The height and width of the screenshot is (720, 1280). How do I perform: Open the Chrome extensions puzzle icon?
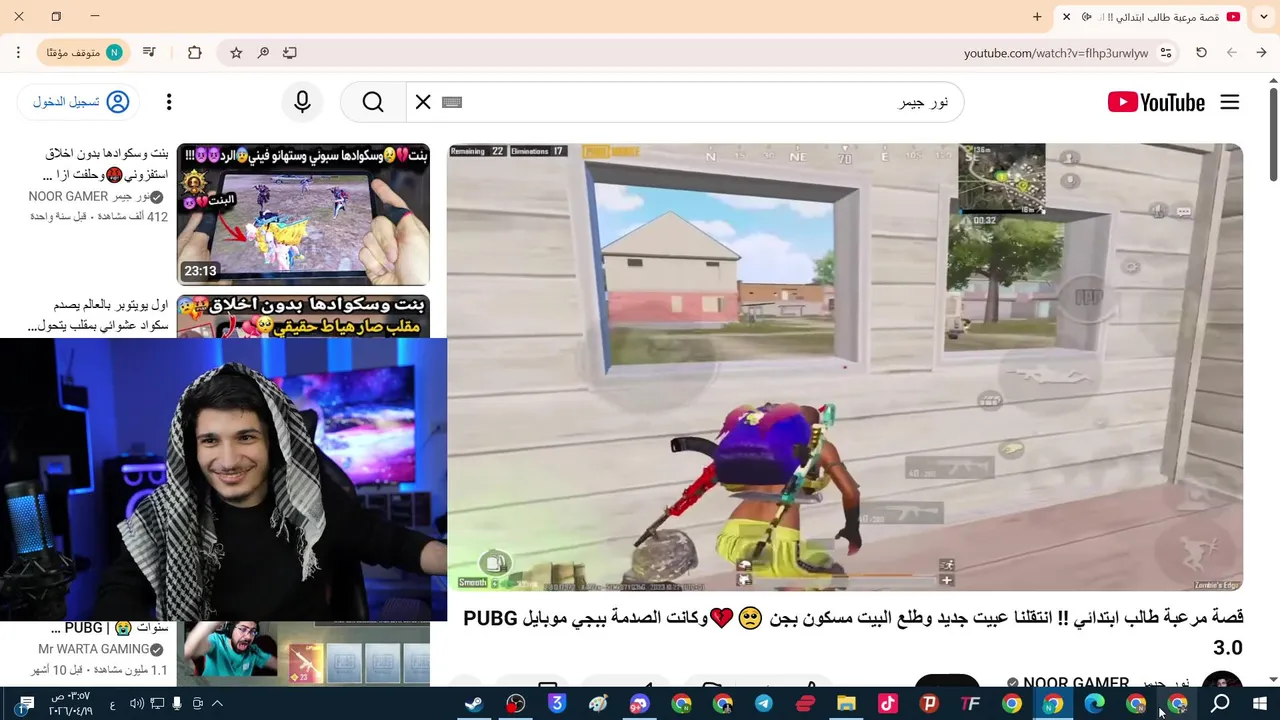194,53
